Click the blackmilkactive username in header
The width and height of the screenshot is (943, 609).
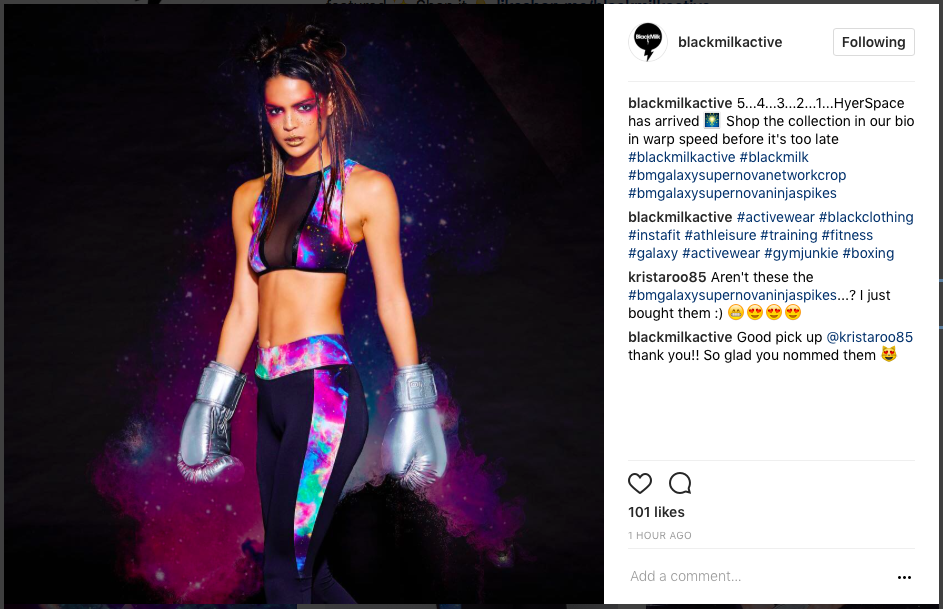tap(730, 42)
